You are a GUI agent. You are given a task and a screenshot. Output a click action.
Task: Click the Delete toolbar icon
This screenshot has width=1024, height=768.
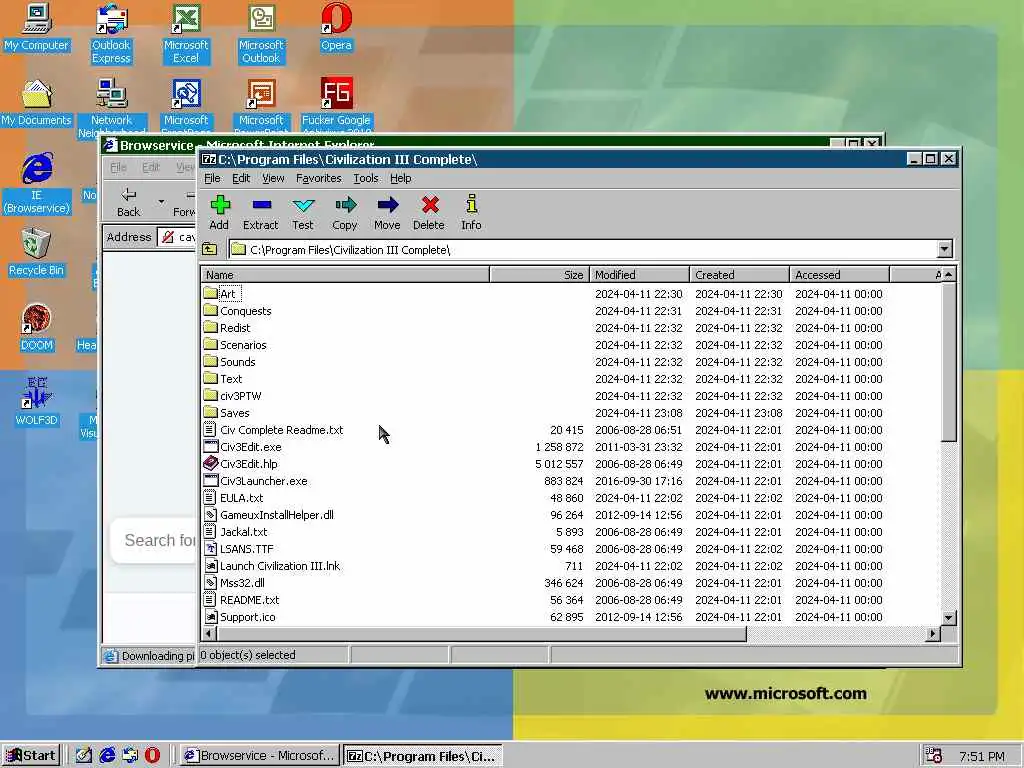click(429, 205)
